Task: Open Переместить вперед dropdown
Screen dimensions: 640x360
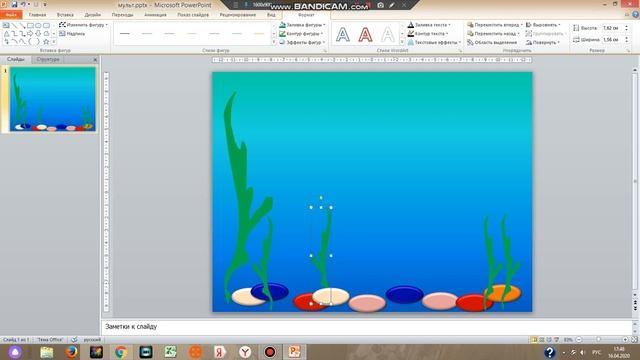Action: click(x=495, y=25)
